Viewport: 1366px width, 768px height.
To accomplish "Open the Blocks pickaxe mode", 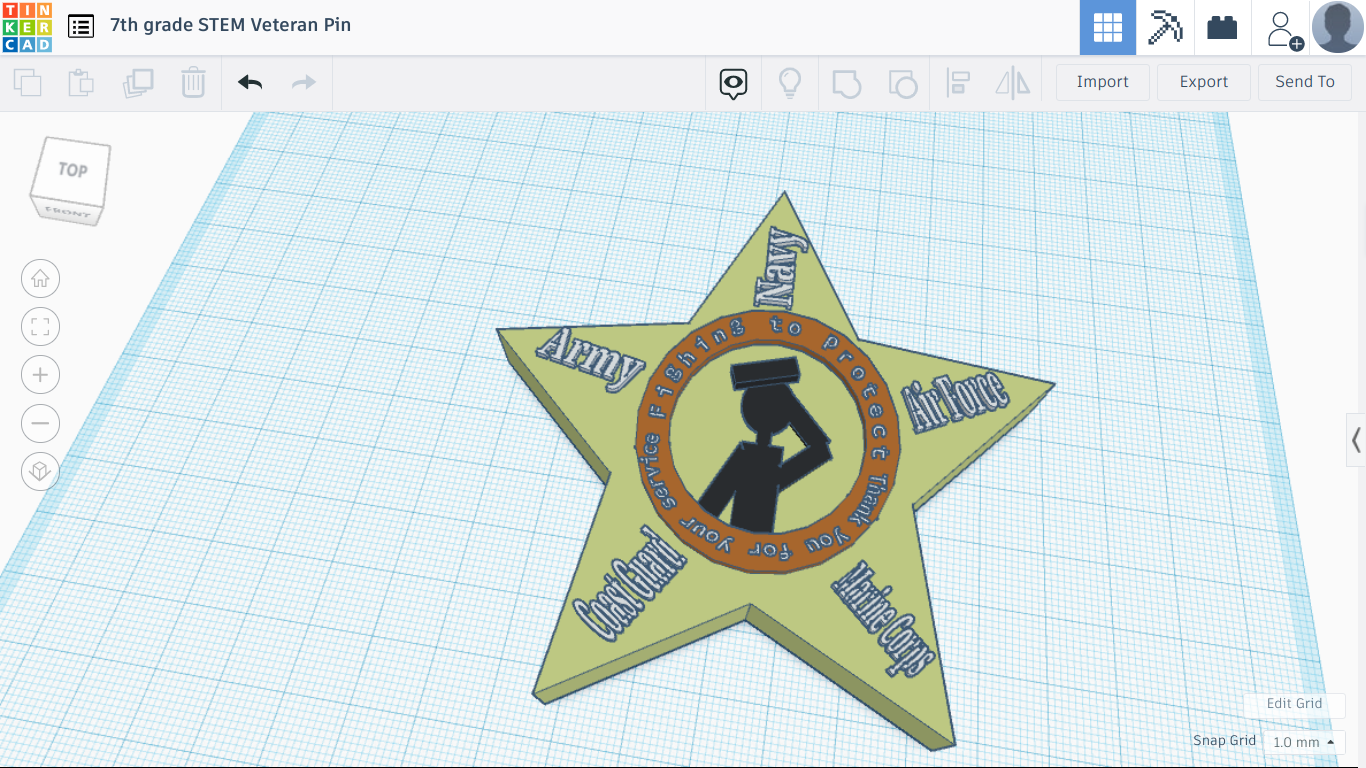I will 1165,27.
